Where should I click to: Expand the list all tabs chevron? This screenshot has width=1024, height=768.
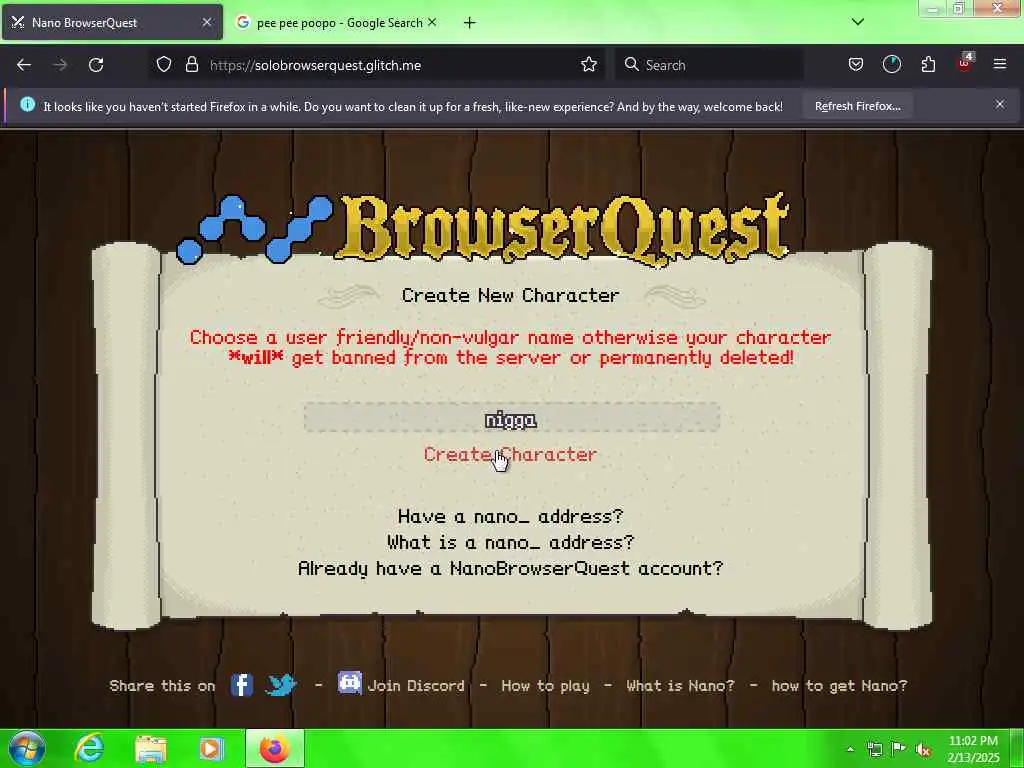pos(858,22)
